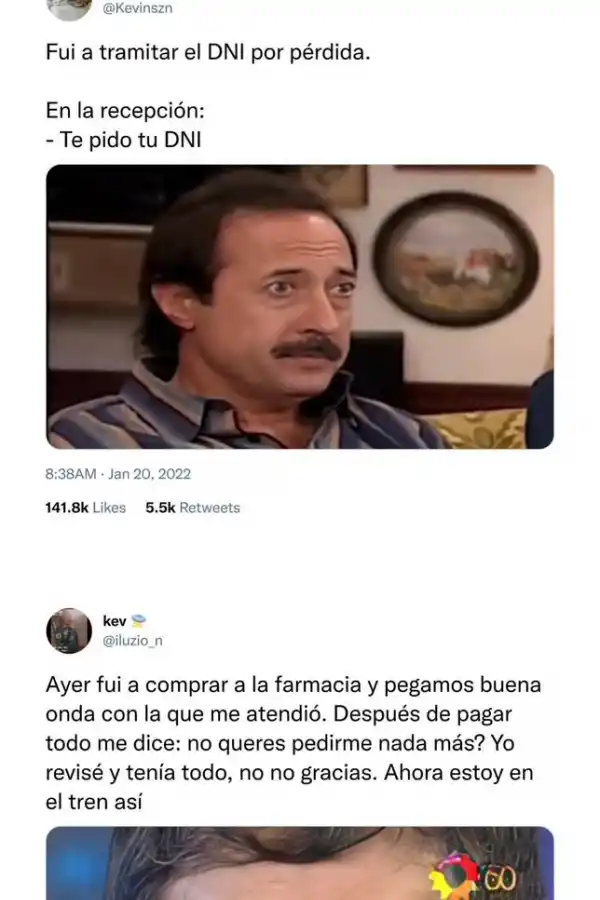Click the 'Te pido tu DNI' line
The width and height of the screenshot is (600, 900).
(x=123, y=140)
